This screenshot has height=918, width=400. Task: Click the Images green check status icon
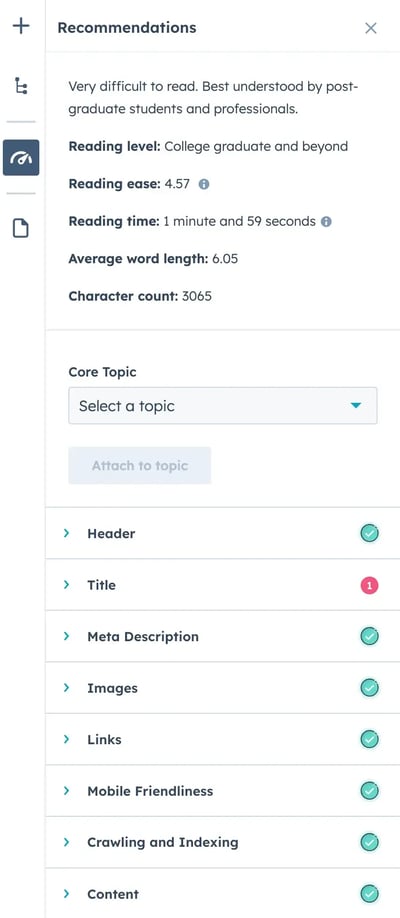[x=370, y=688]
